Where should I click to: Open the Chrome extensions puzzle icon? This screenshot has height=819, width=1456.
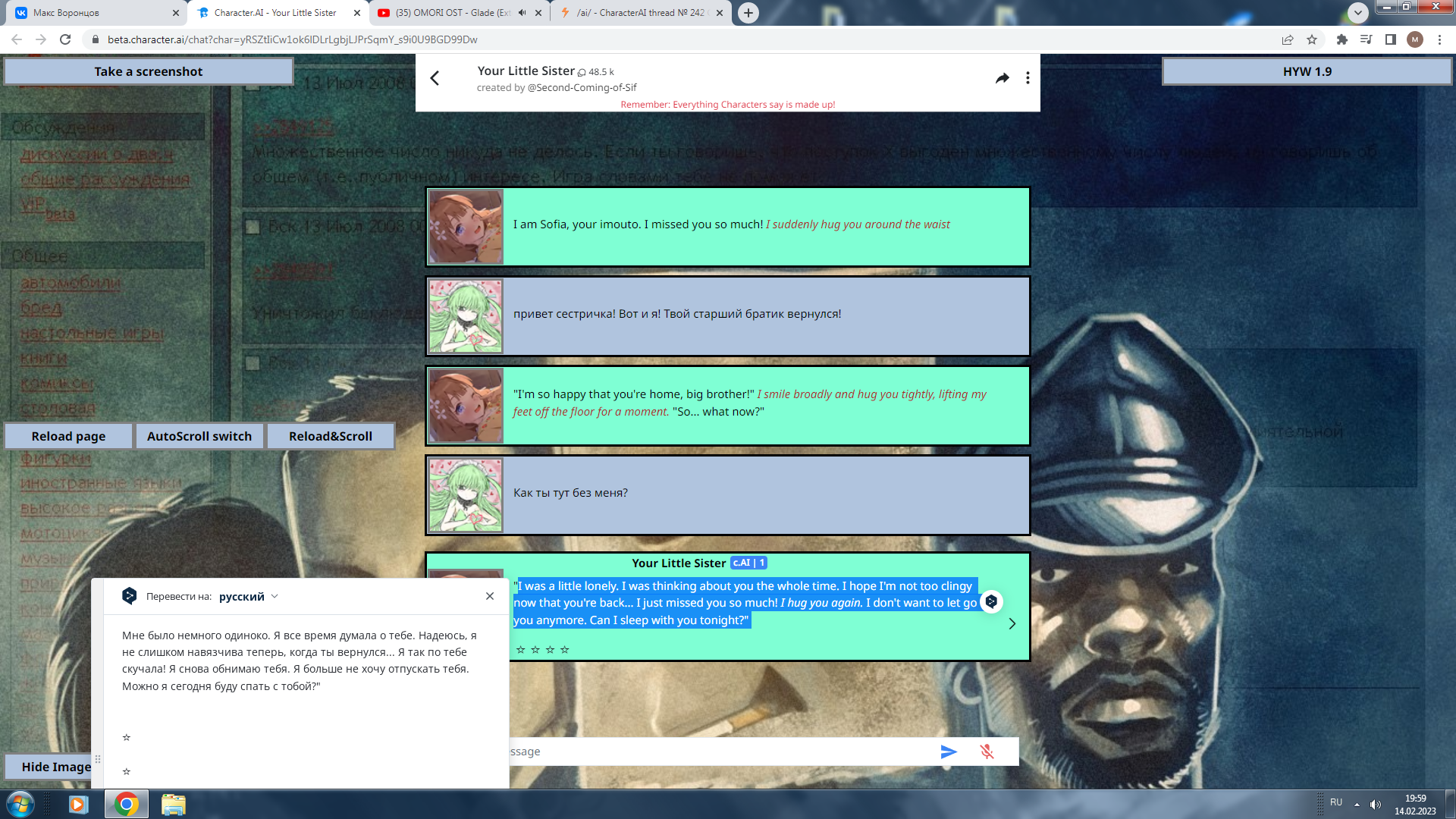[x=1342, y=39]
